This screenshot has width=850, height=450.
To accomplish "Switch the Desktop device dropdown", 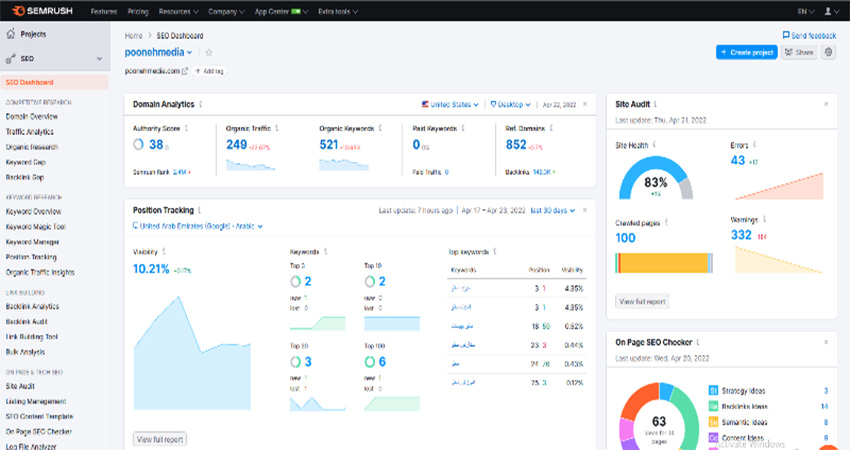I will 510,104.
